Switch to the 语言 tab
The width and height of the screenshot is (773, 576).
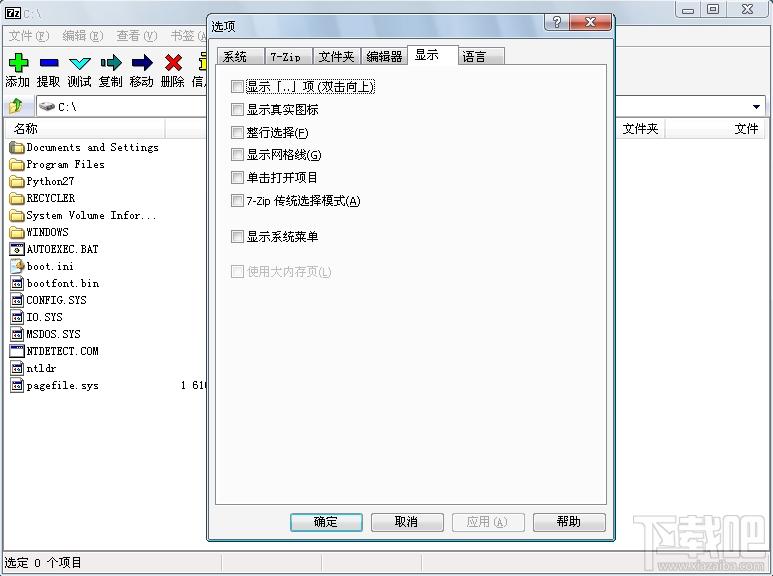tap(481, 56)
